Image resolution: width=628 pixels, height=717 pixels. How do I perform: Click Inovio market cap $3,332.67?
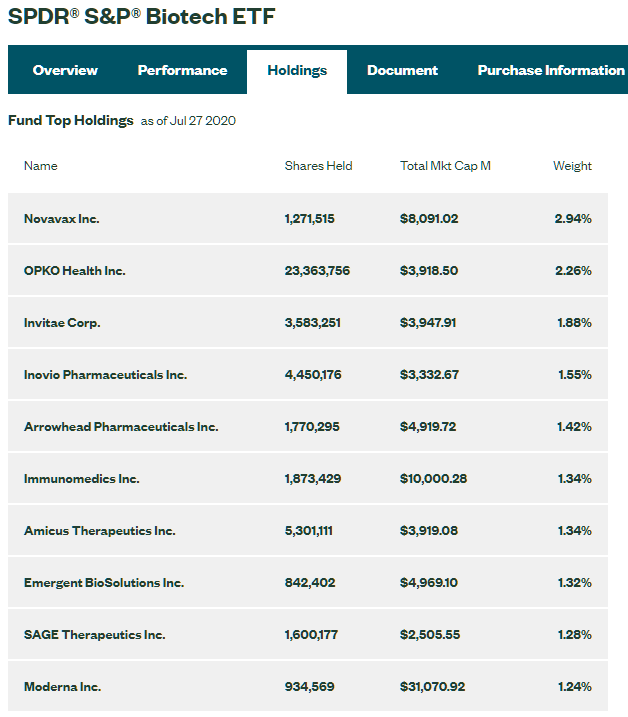pyautogui.click(x=429, y=375)
